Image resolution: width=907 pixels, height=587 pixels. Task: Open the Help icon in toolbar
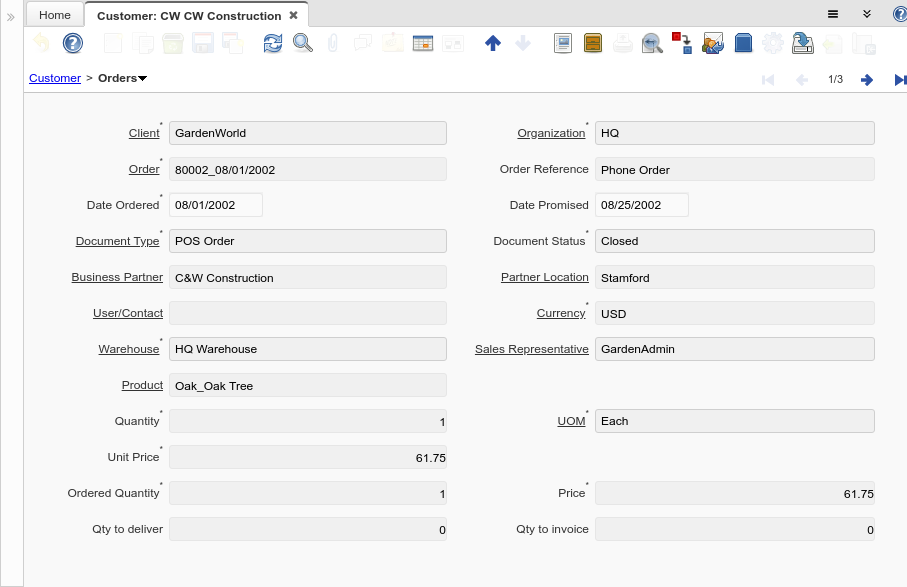pos(73,43)
